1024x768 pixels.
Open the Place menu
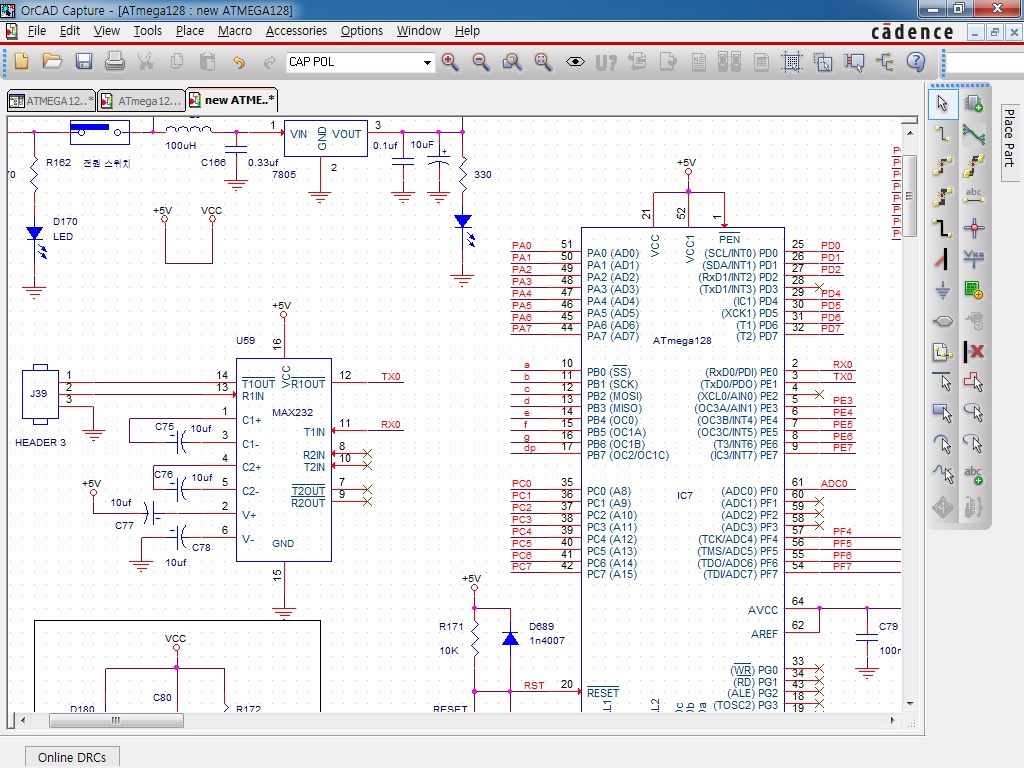point(189,31)
